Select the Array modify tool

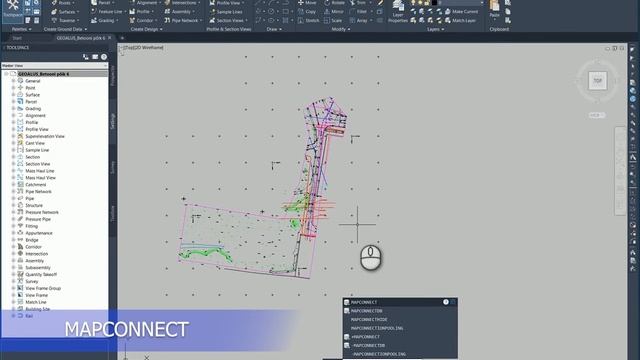358,20
